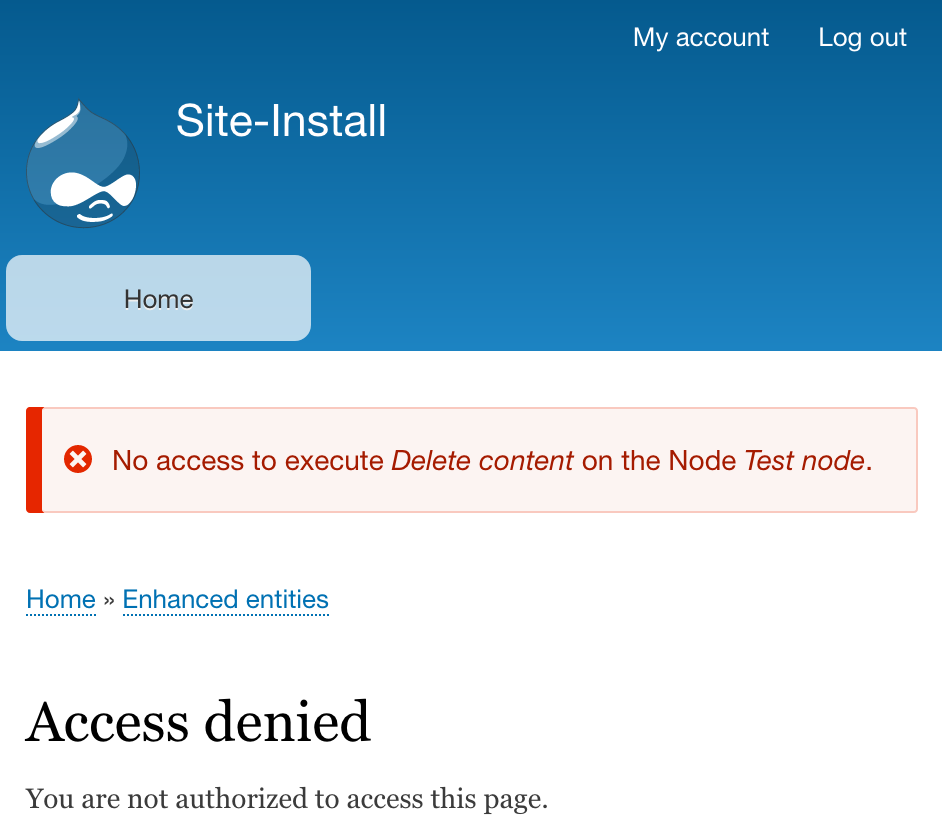Viewport: 942px width, 830px height.
Task: Click the Site-Install site name
Action: pyautogui.click(x=281, y=120)
